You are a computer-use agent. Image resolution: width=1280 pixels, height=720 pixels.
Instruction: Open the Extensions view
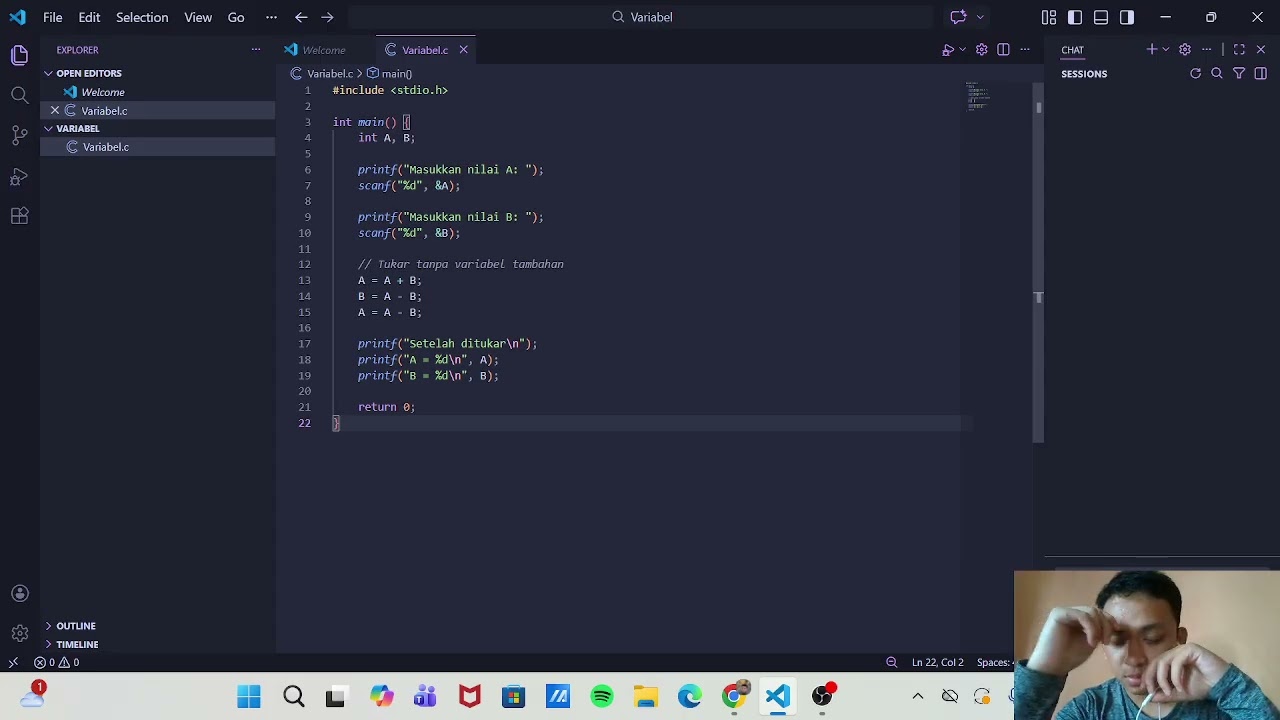[x=20, y=216]
